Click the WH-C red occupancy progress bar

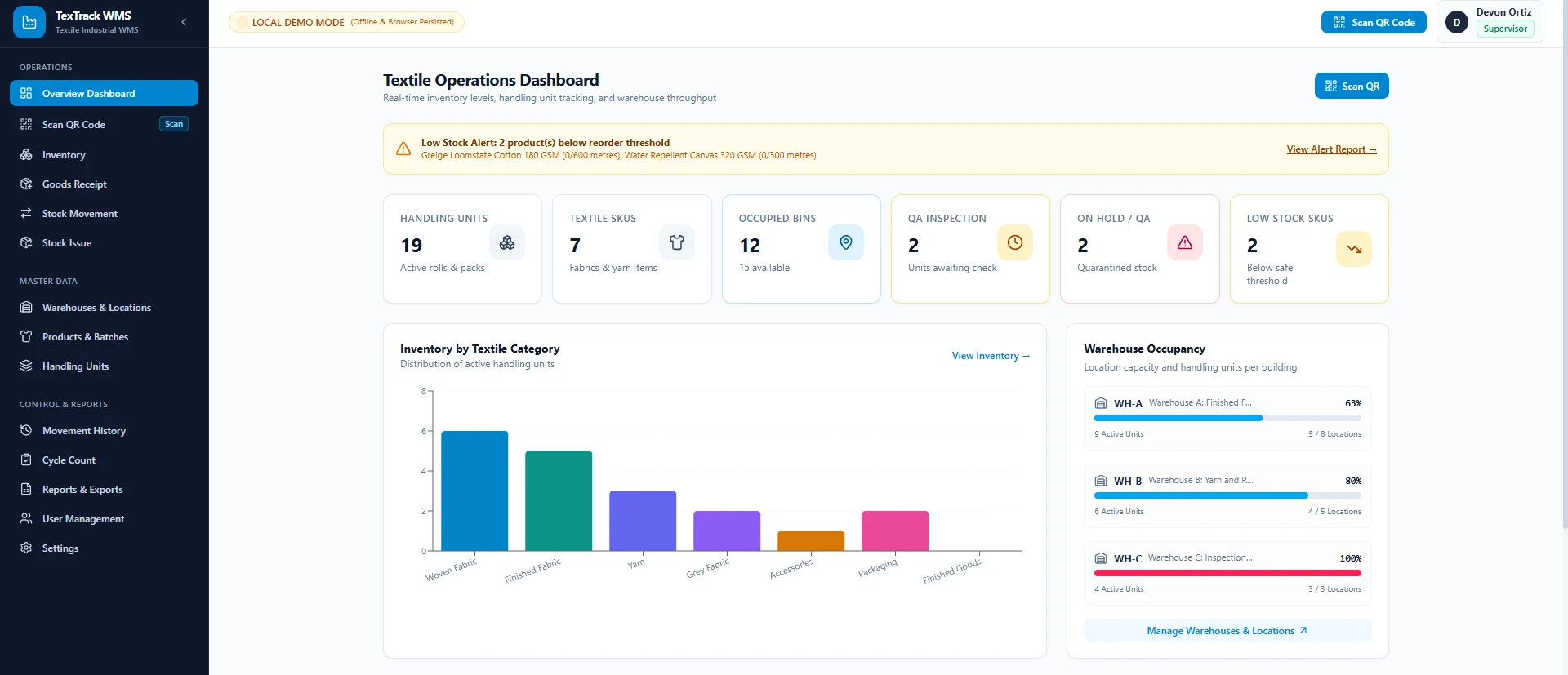click(x=1227, y=573)
